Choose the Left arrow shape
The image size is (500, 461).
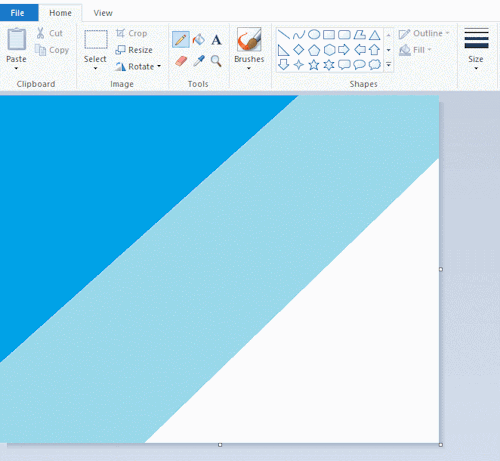(360, 50)
